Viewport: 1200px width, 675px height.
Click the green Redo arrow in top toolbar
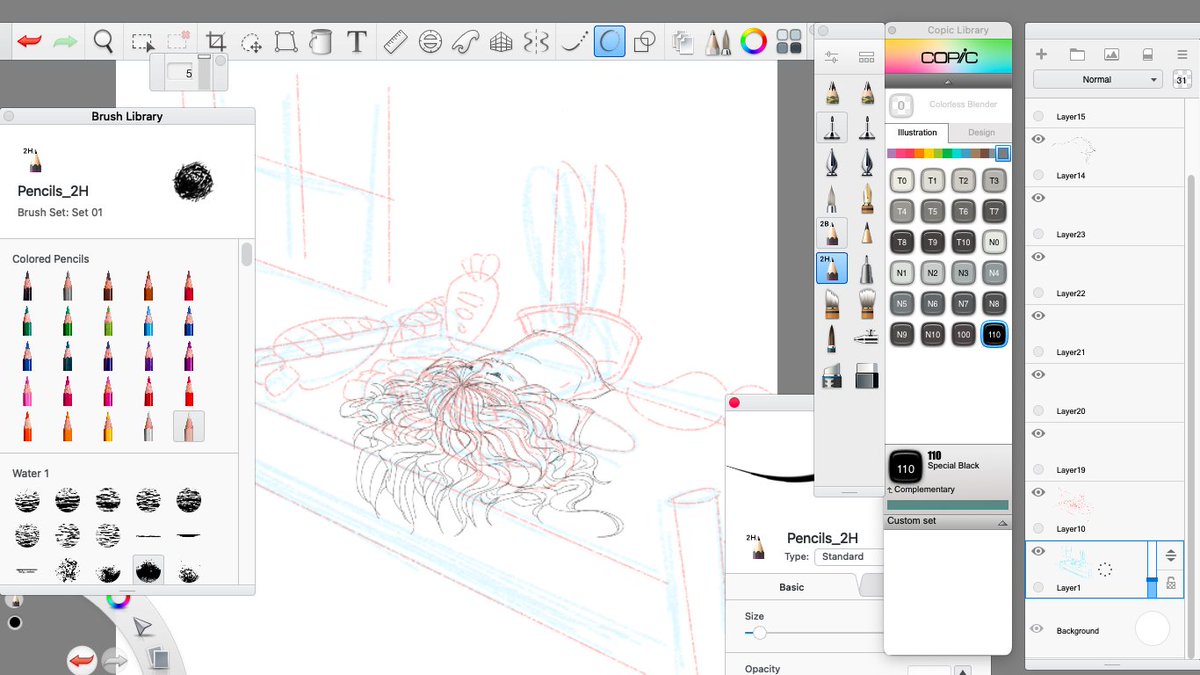pos(65,41)
